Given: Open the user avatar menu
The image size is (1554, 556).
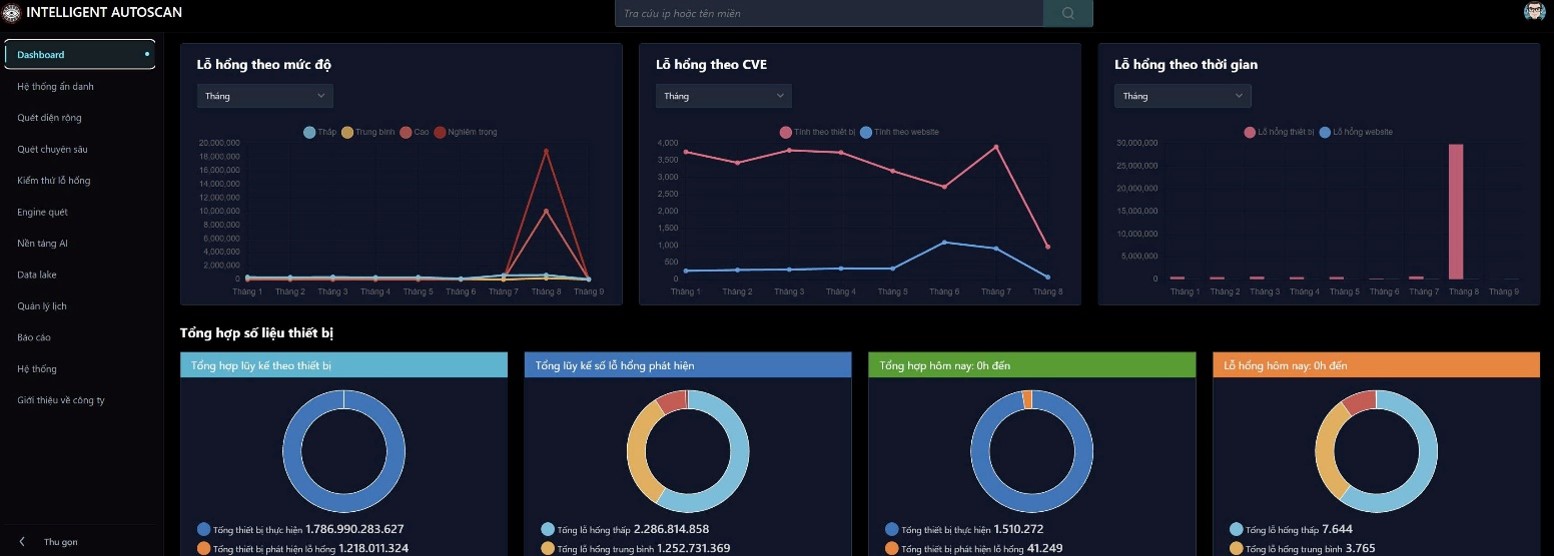Looking at the screenshot, I should 1534,12.
